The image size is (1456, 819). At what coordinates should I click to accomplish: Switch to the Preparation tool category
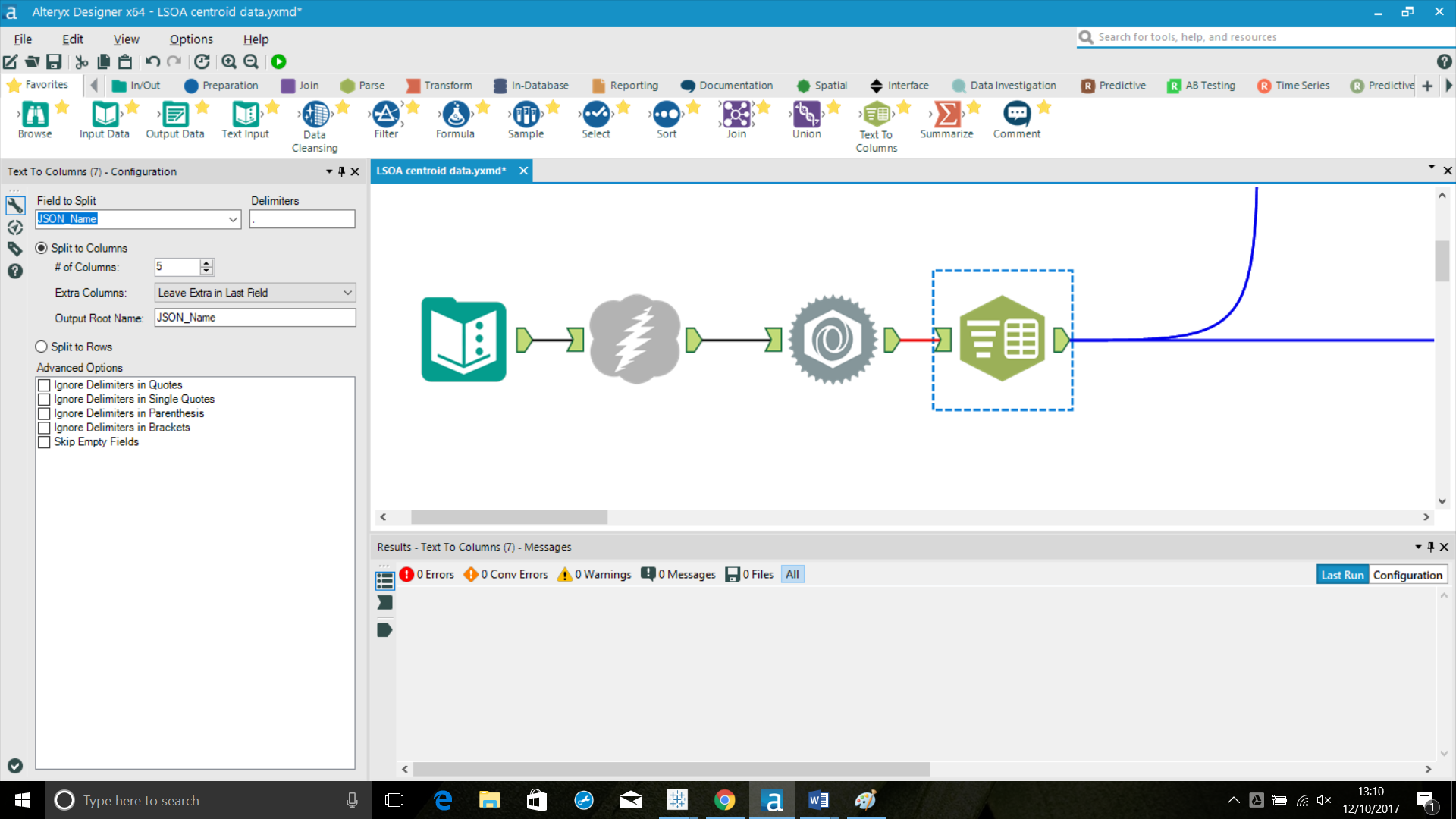[221, 86]
